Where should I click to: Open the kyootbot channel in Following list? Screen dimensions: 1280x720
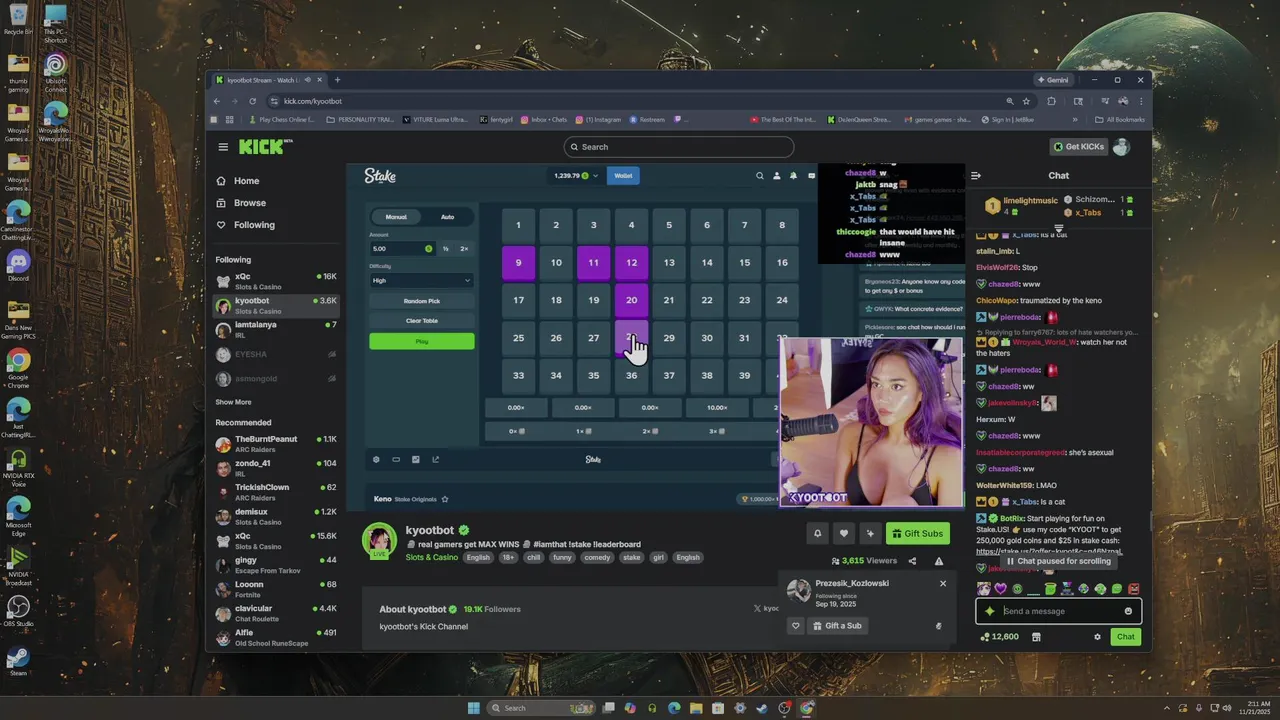(275, 305)
